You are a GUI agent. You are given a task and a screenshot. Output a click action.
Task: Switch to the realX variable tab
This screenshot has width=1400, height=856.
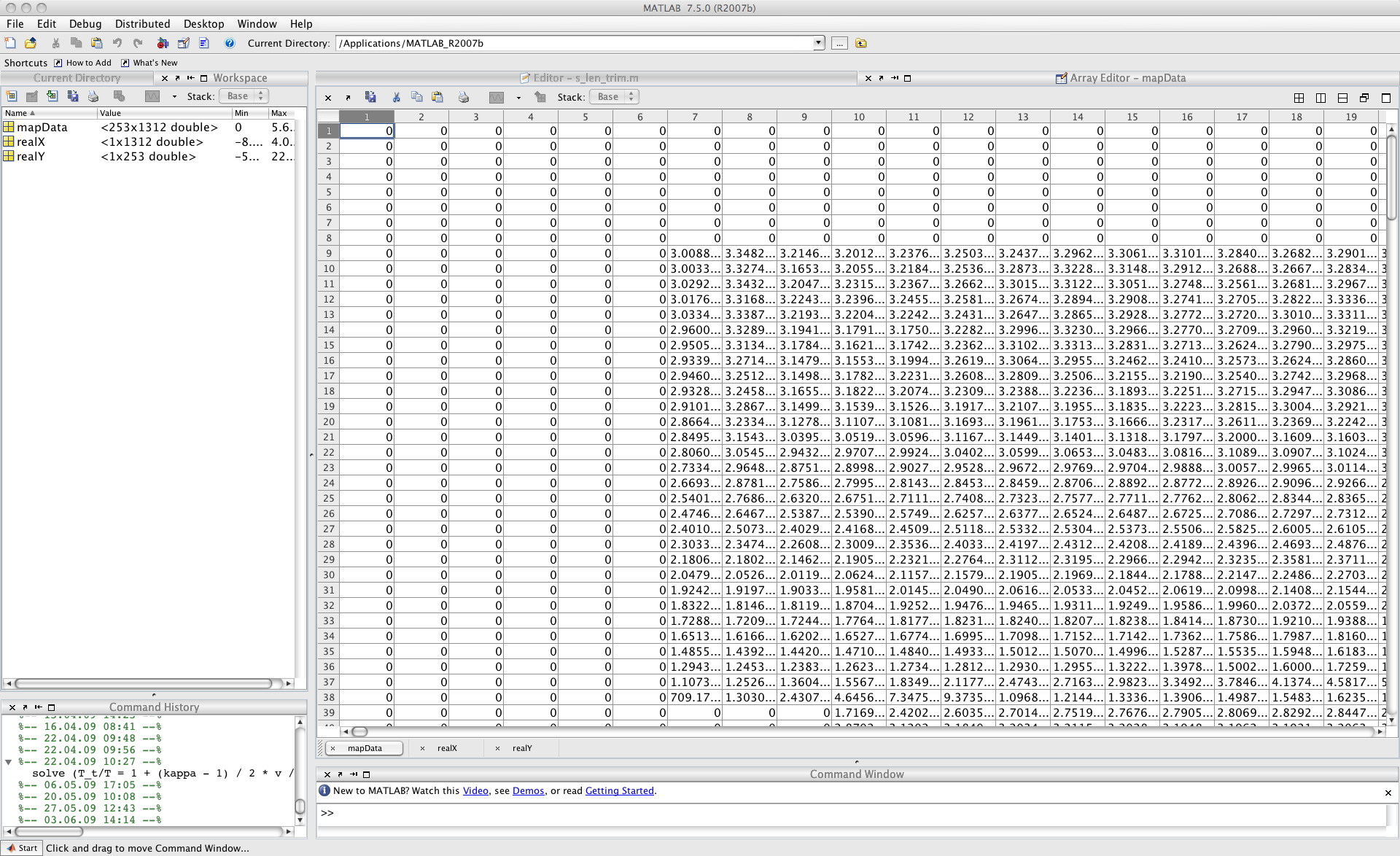point(447,748)
